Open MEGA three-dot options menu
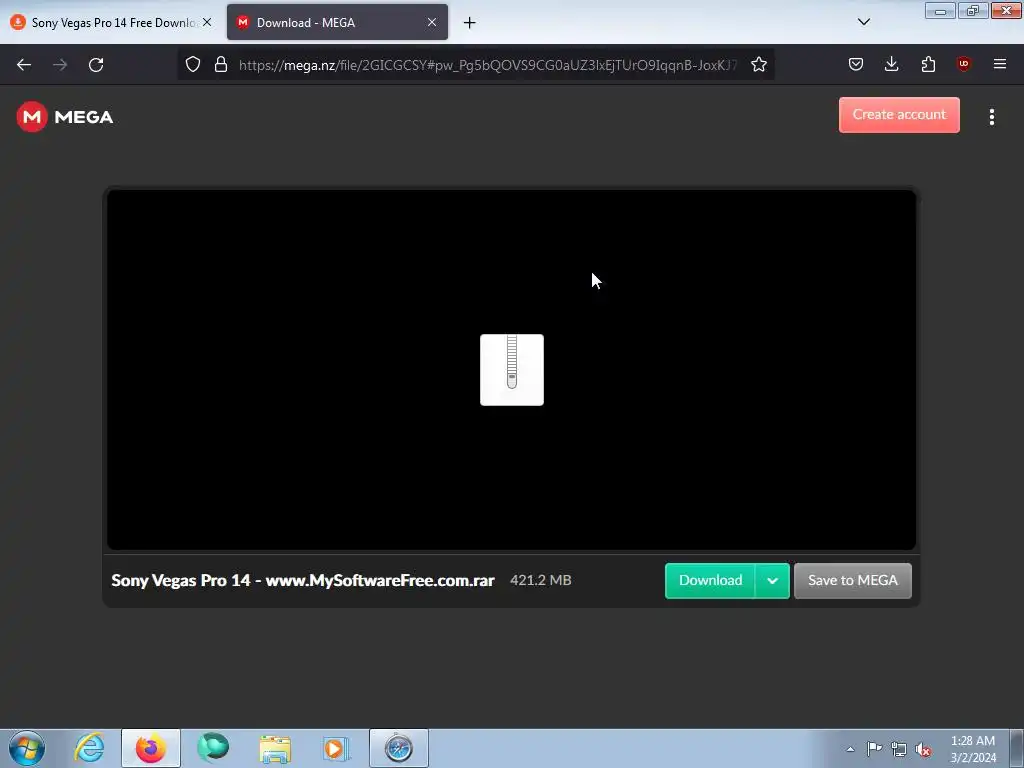 (991, 117)
